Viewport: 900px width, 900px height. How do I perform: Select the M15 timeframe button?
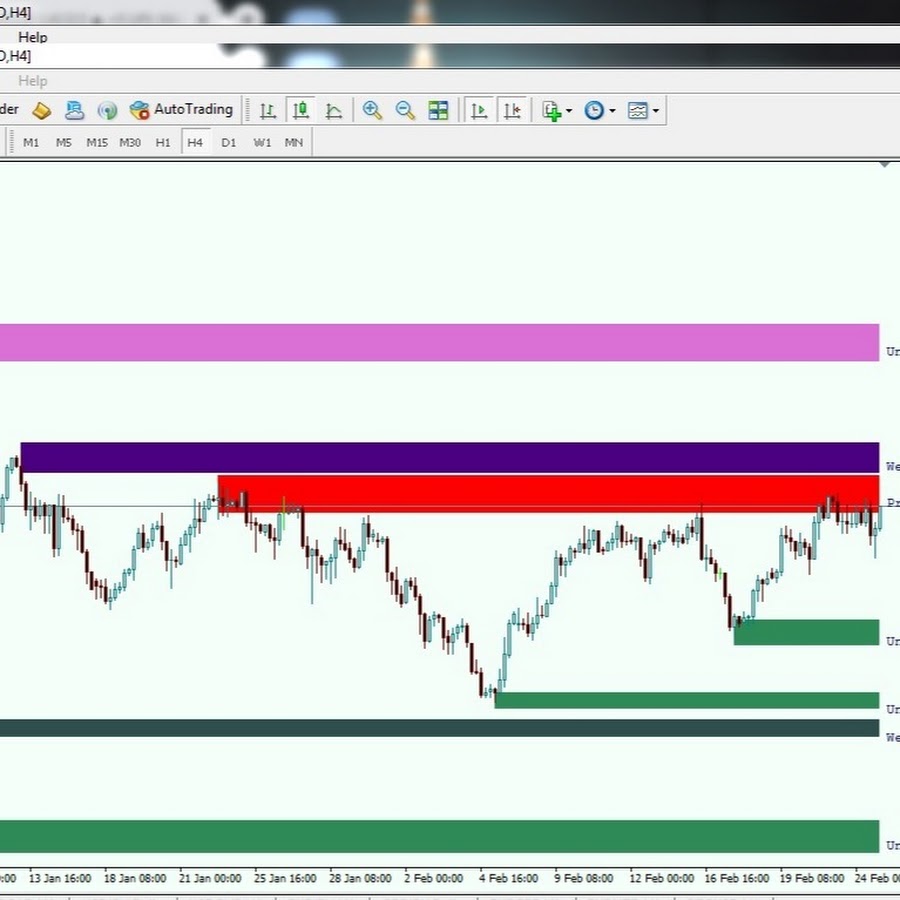pos(97,143)
